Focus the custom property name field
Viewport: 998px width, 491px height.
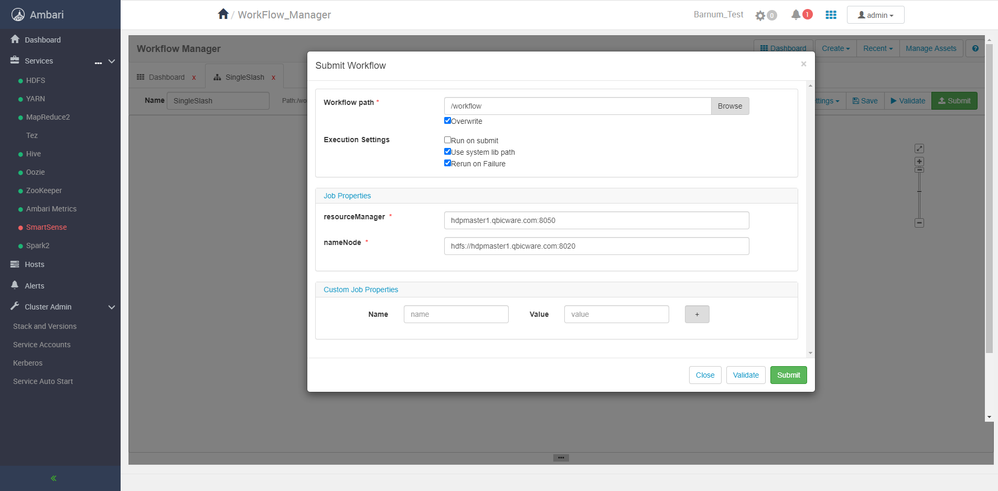coord(456,314)
